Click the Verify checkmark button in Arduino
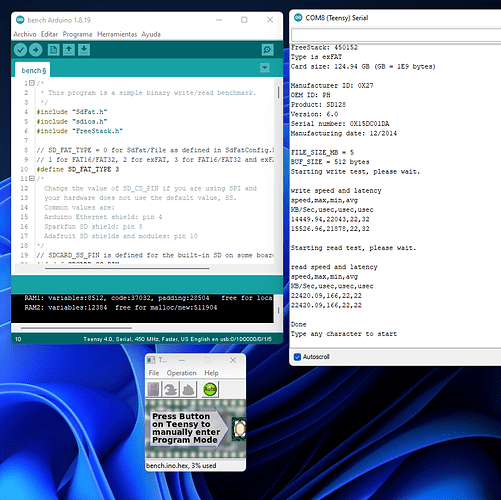501x500 pixels. click(x=20, y=50)
